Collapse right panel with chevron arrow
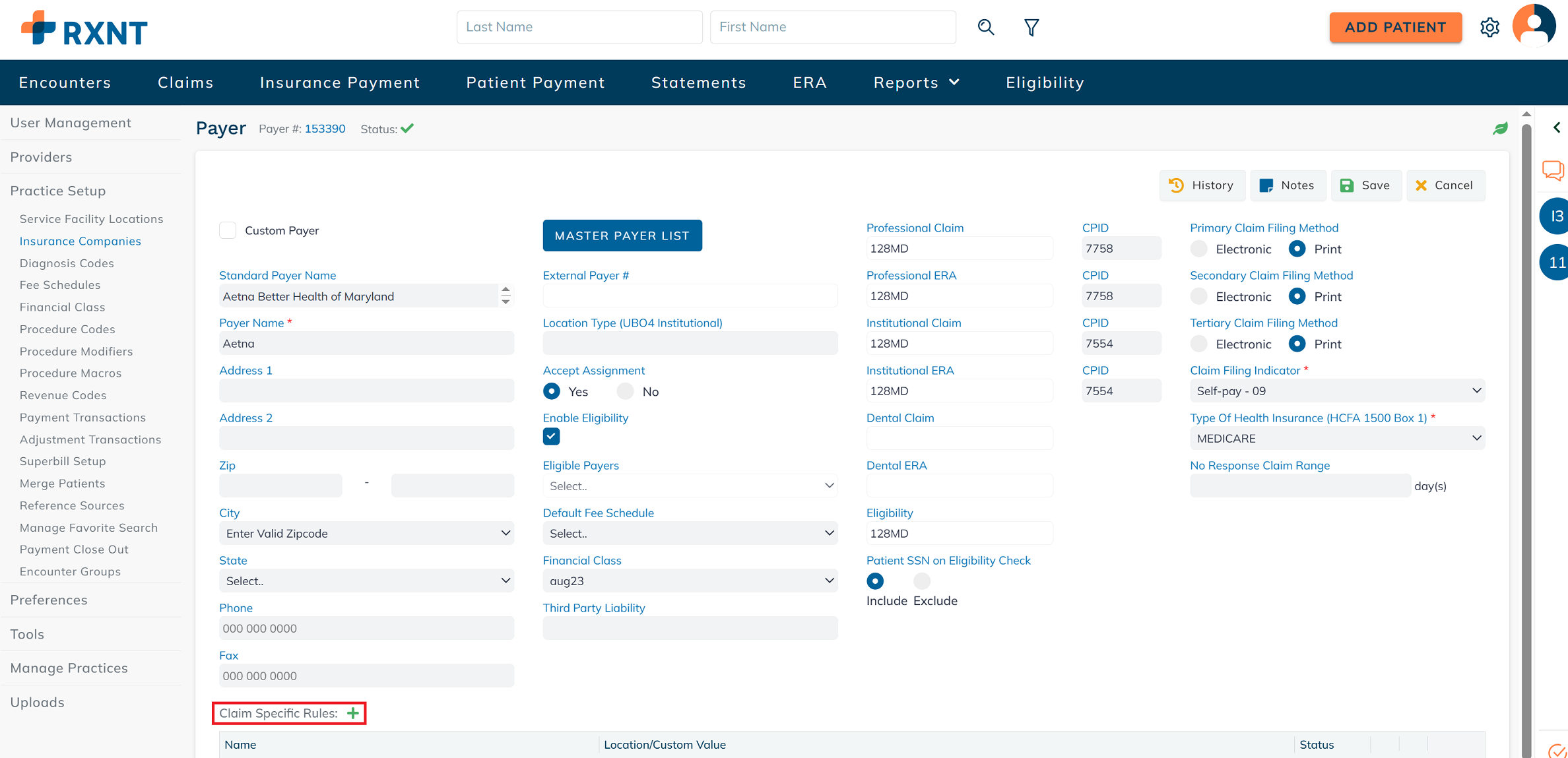The image size is (1568, 758). point(1557,127)
